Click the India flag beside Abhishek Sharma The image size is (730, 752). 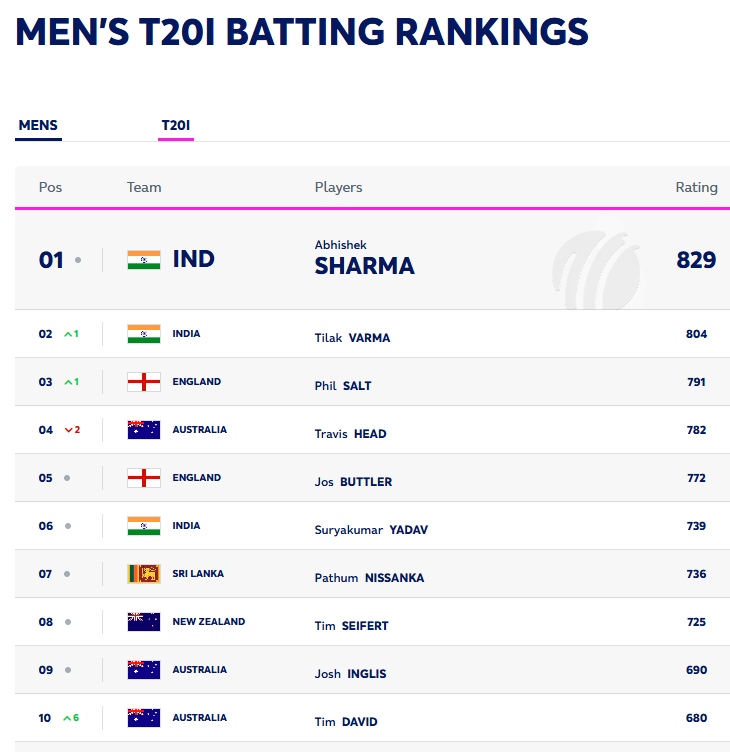pyautogui.click(x=143, y=260)
